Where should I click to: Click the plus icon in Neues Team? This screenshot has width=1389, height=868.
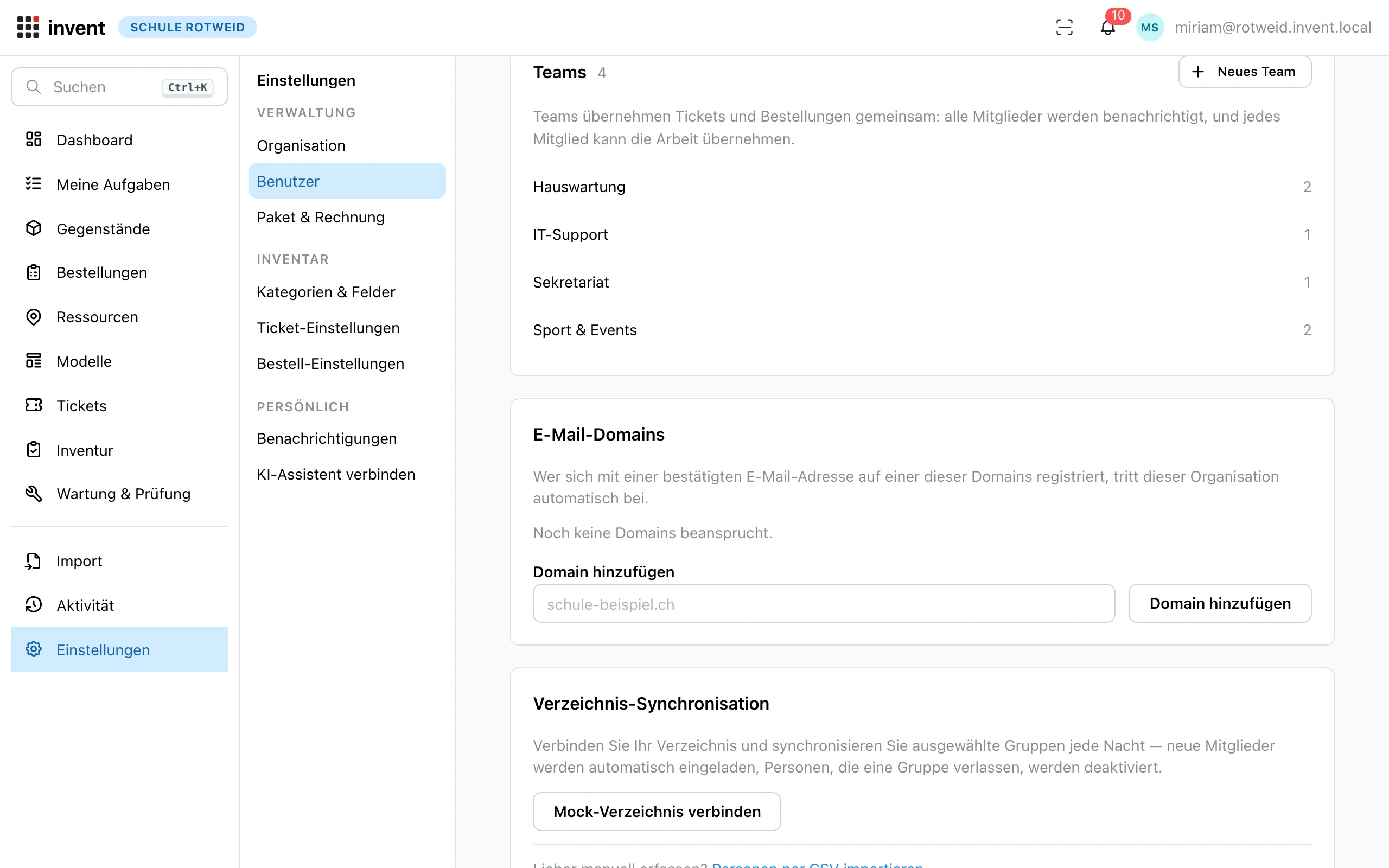click(1198, 72)
